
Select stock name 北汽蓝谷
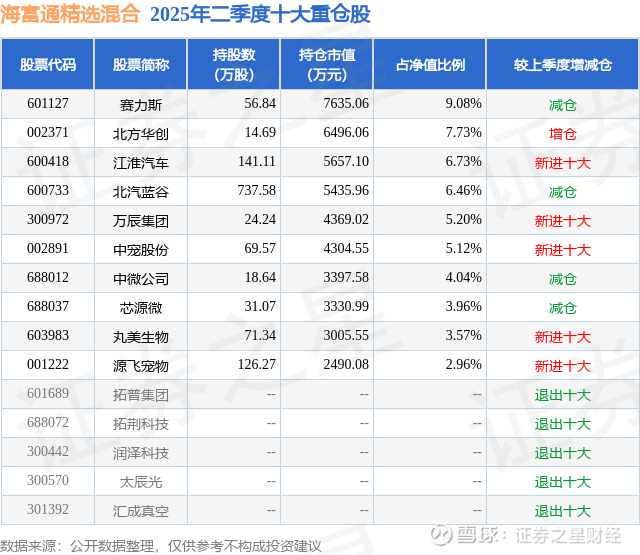(141, 192)
